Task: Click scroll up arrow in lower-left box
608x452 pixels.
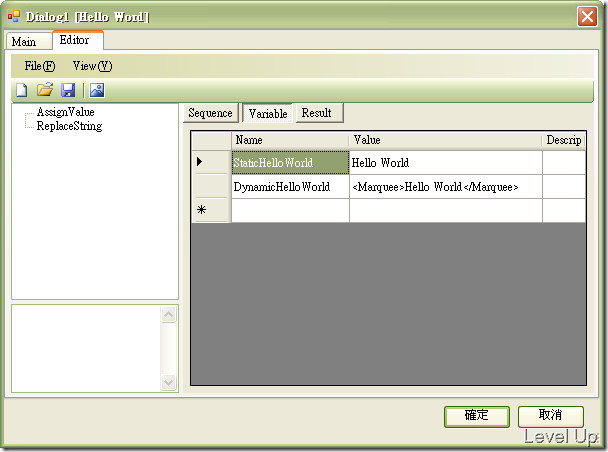Action: click(x=169, y=314)
